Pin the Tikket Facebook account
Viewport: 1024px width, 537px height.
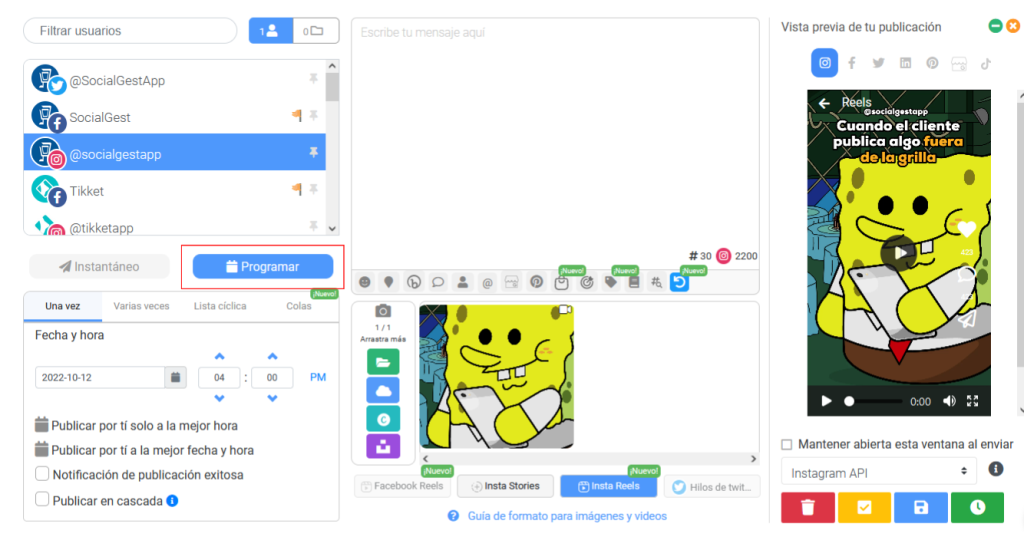[313, 189]
